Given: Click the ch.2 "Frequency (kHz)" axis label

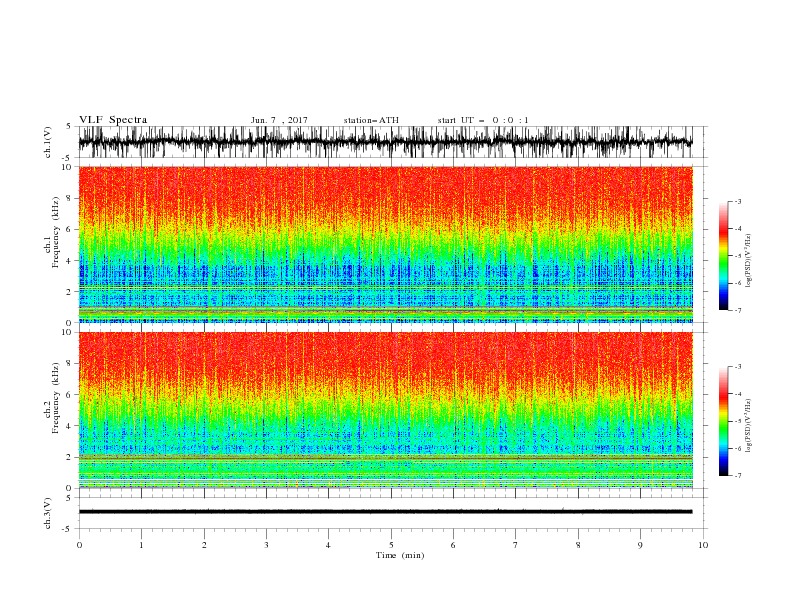Looking at the screenshot, I should pyautogui.click(x=56, y=398).
